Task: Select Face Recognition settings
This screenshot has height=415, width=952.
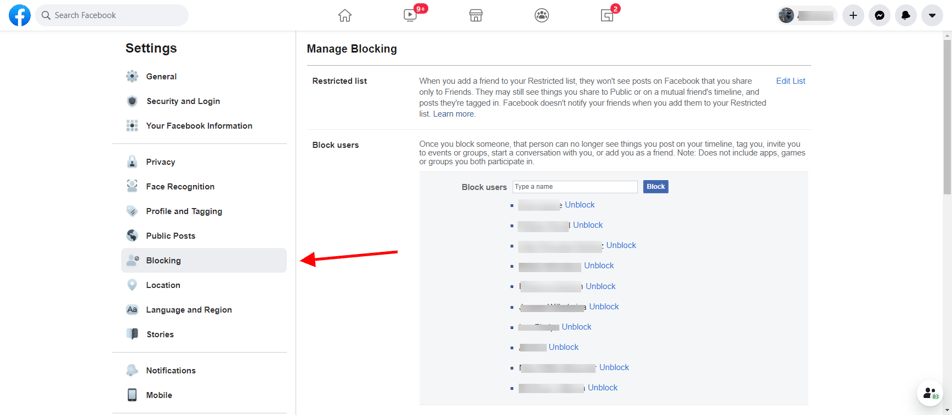Action: pos(180,186)
